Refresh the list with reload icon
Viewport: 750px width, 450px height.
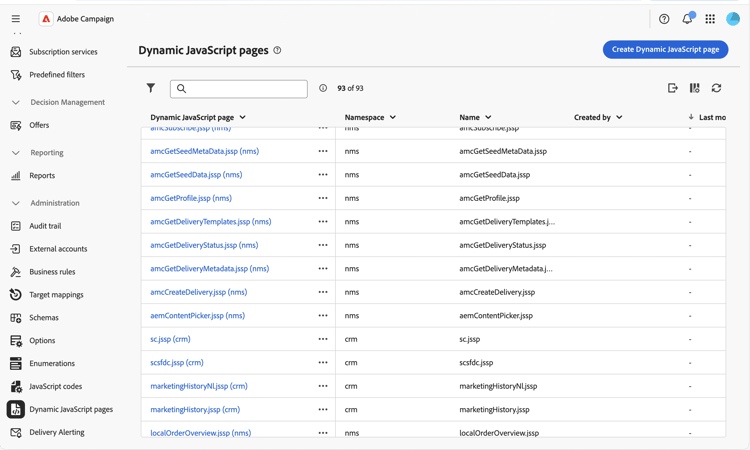tap(716, 88)
